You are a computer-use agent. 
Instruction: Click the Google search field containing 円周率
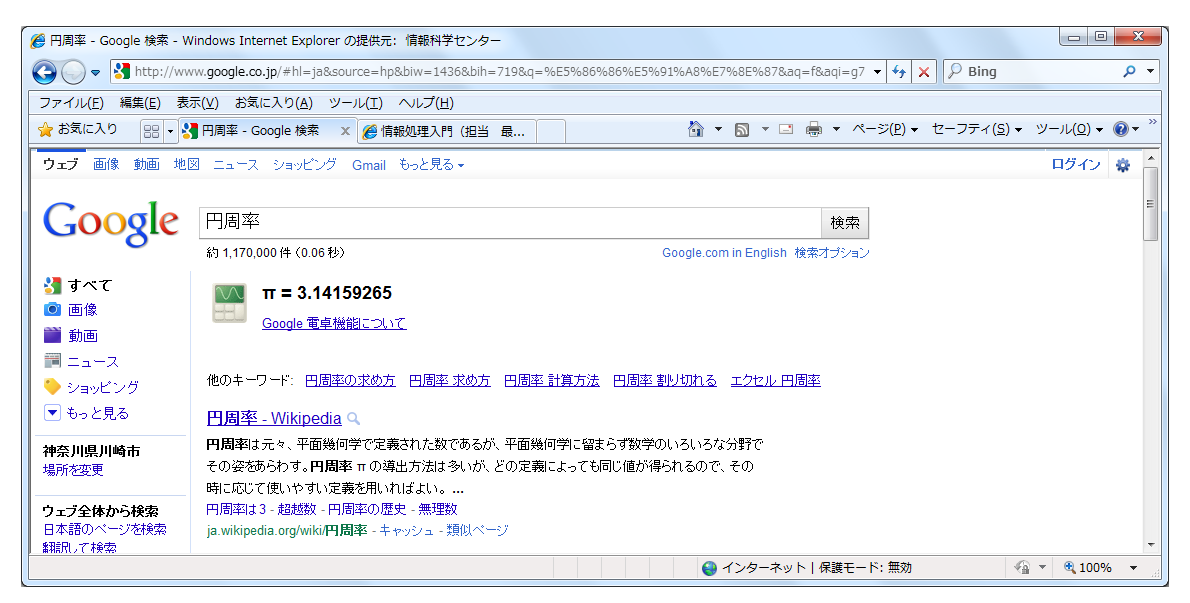click(510, 222)
